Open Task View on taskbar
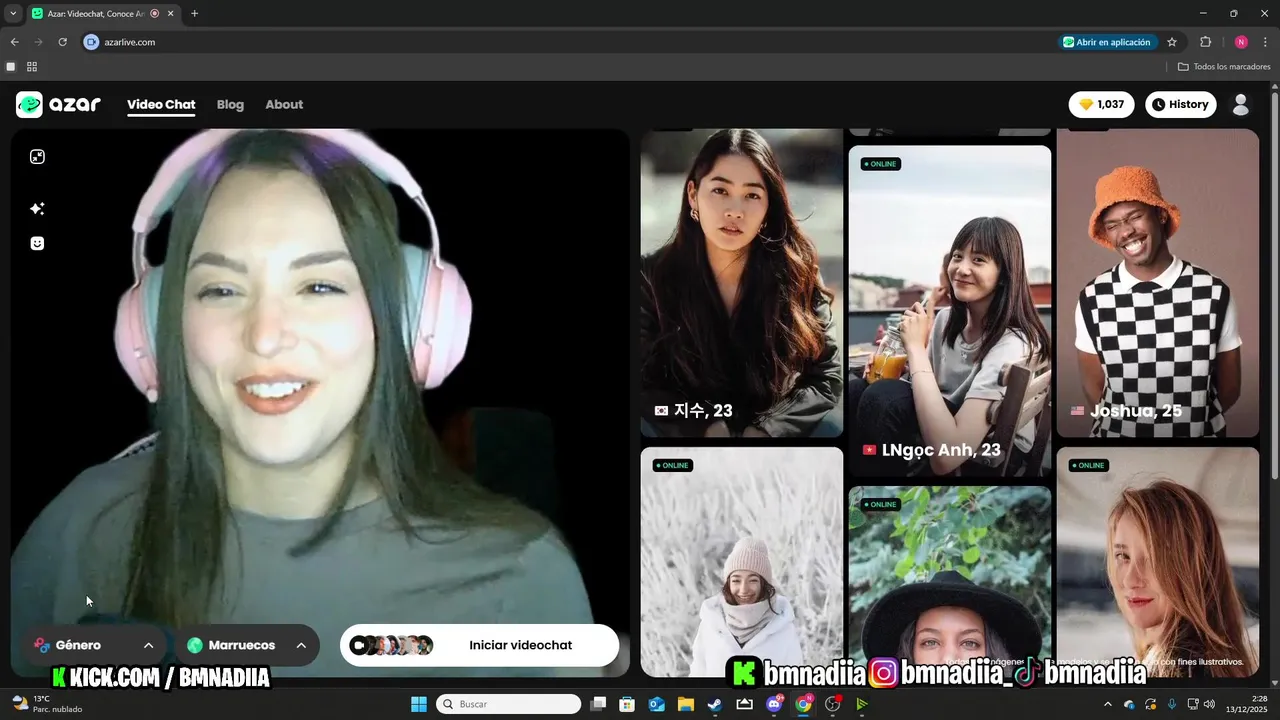This screenshot has width=1280, height=720. (x=598, y=704)
